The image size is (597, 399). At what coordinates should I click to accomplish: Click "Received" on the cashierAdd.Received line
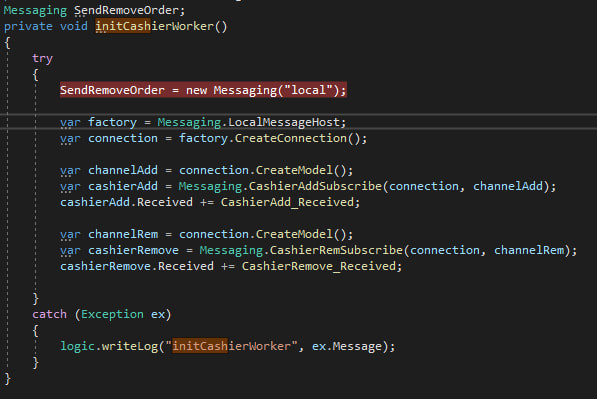click(165, 202)
